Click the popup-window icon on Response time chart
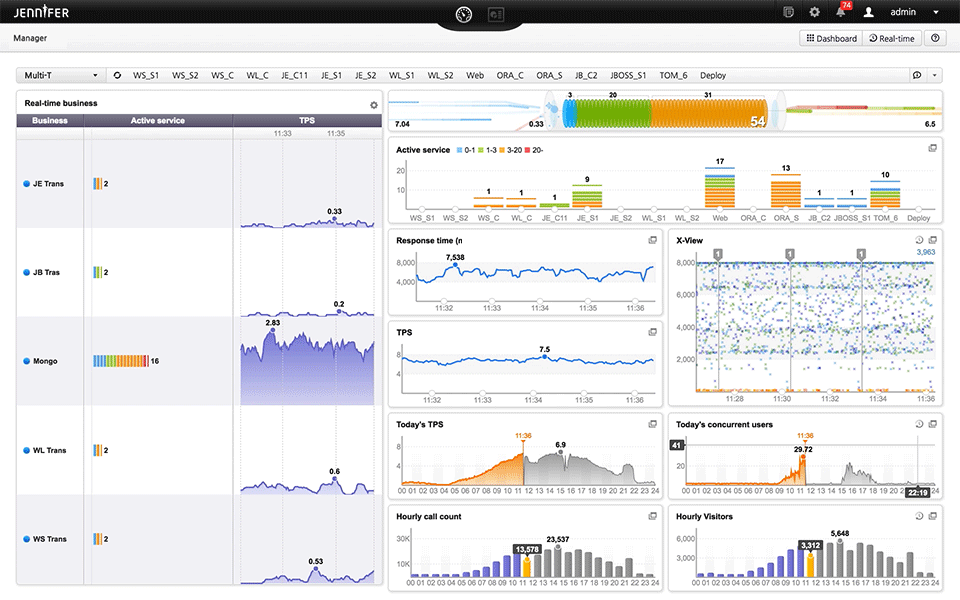The width and height of the screenshot is (960, 600). point(650,240)
